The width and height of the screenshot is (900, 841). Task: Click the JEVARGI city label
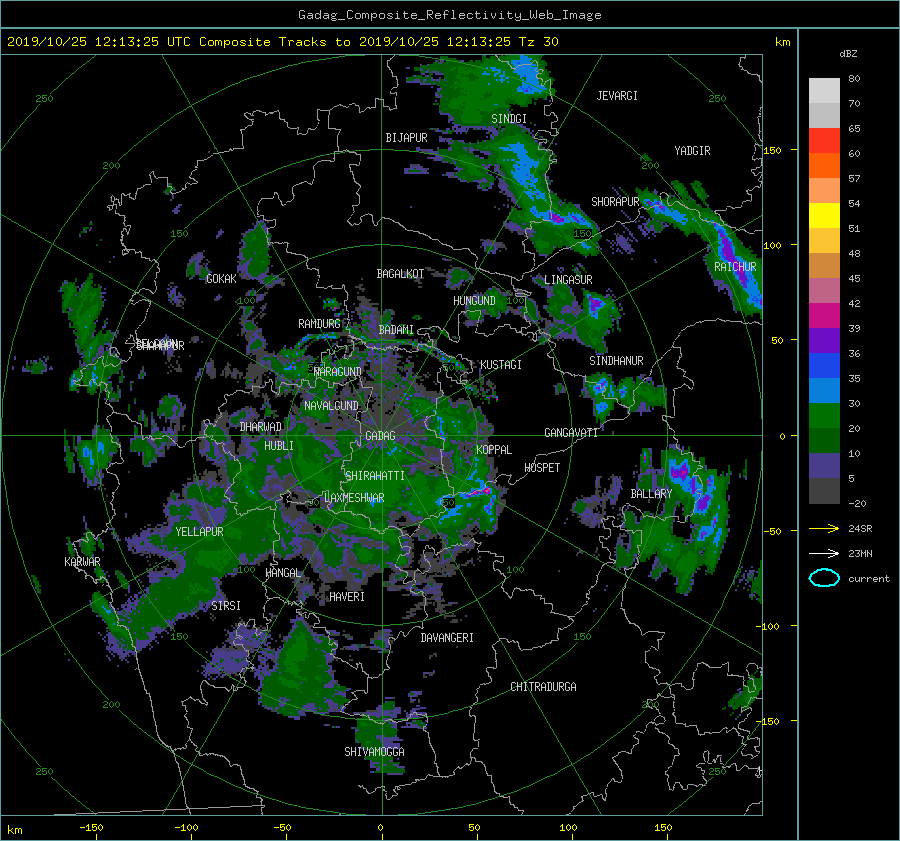click(617, 96)
